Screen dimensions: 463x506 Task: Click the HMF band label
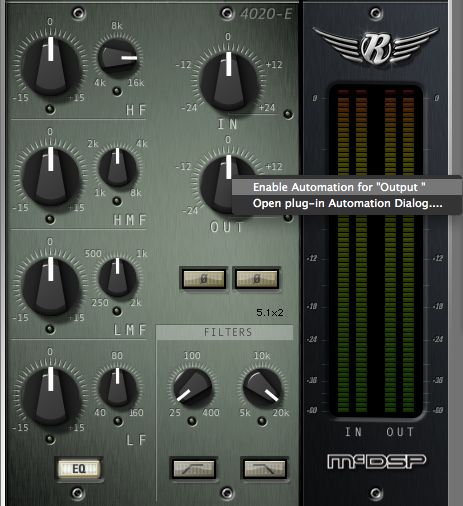click(130, 220)
